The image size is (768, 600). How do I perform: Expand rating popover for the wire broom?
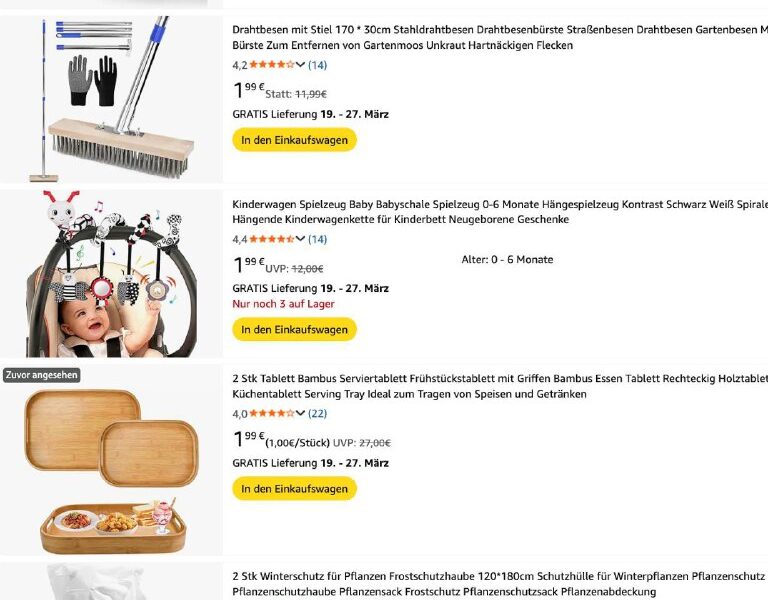(x=300, y=65)
